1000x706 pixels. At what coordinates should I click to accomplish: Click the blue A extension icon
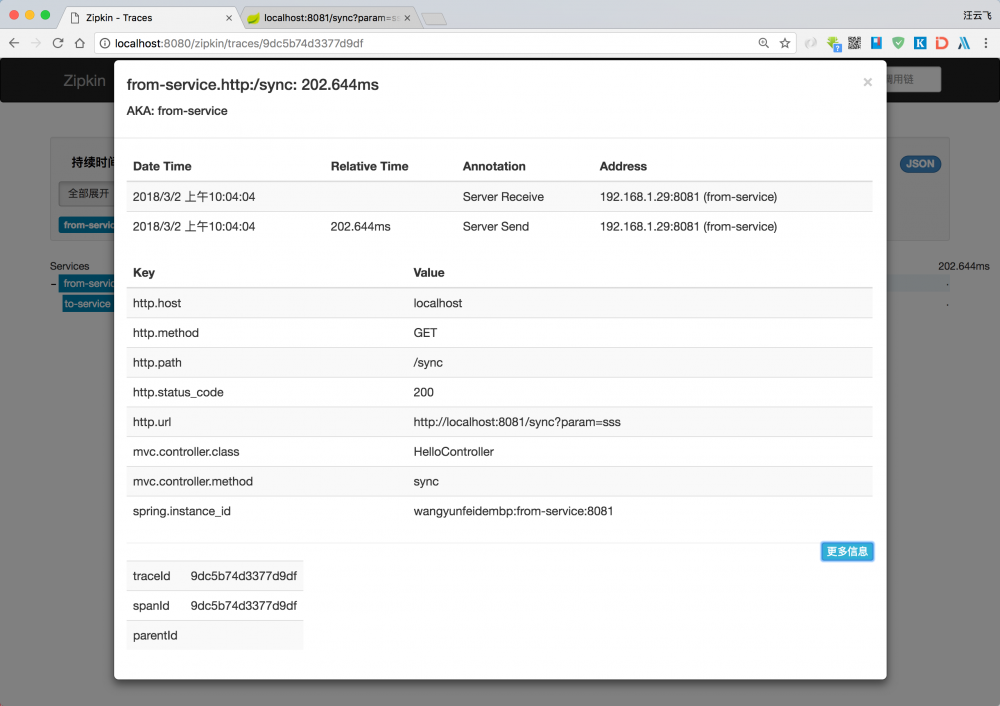962,43
